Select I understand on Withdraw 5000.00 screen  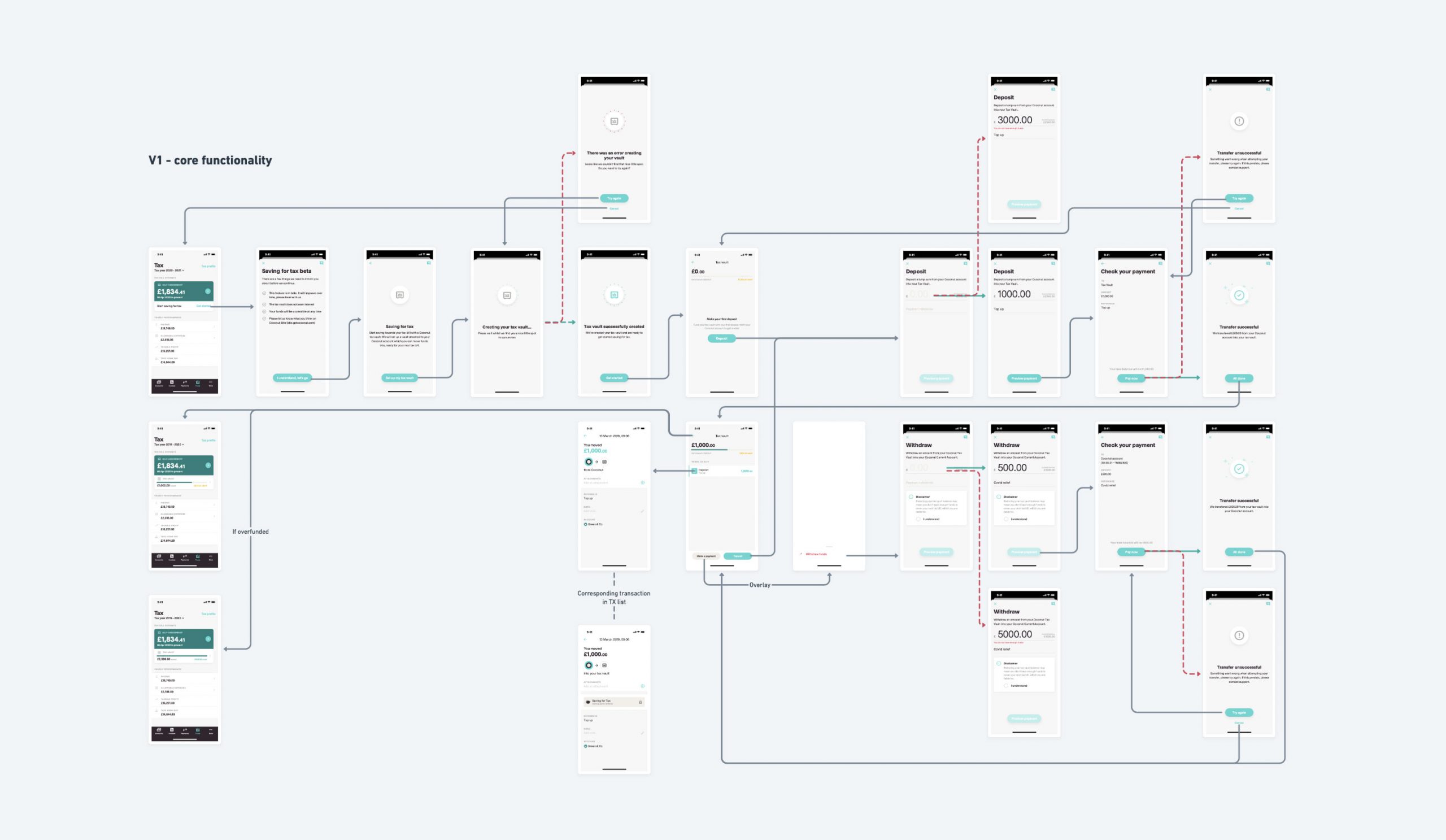tap(1006, 686)
